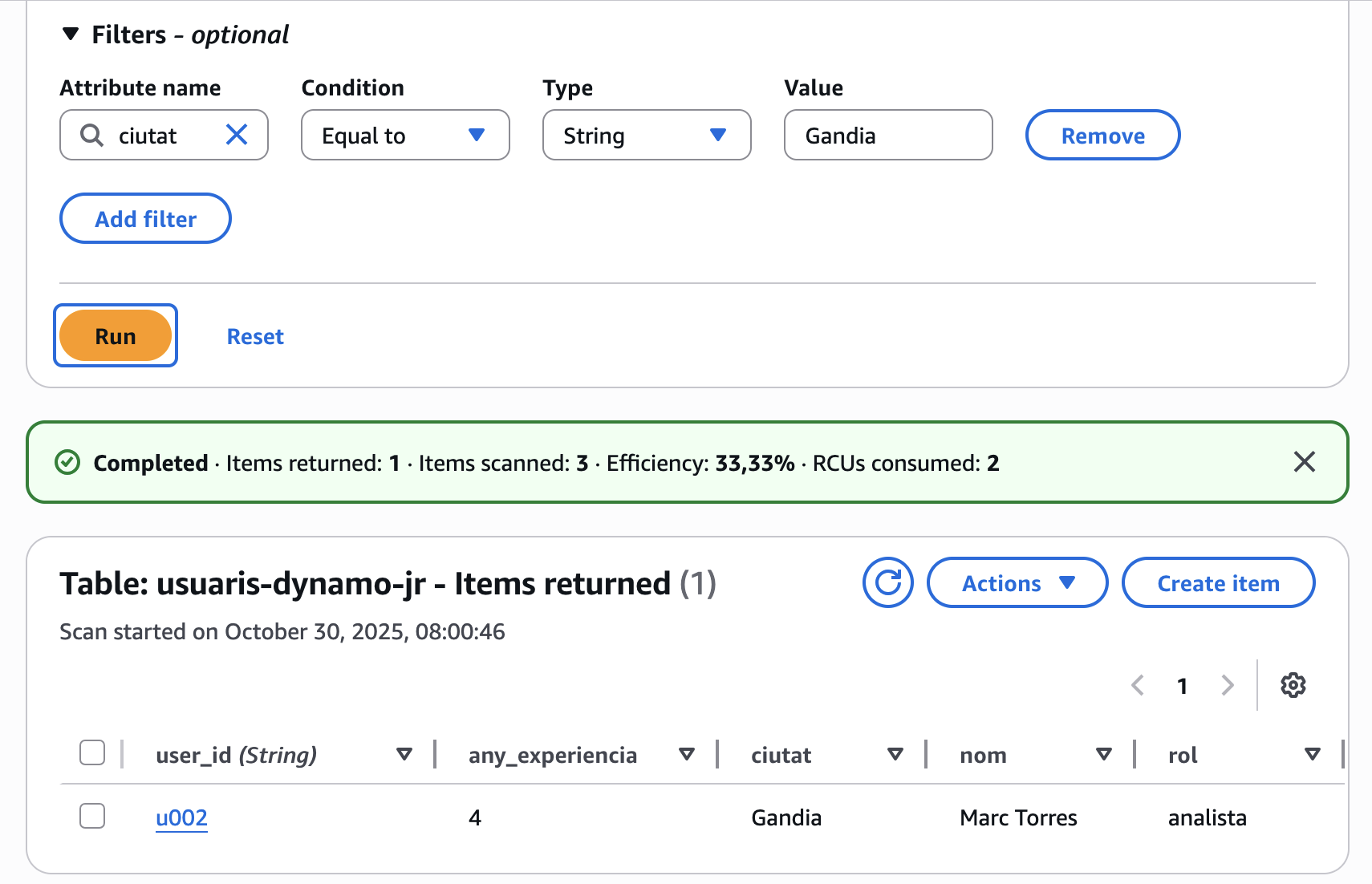1372x884 pixels.
Task: Dismiss the Completed scan status banner
Action: coord(1304,462)
